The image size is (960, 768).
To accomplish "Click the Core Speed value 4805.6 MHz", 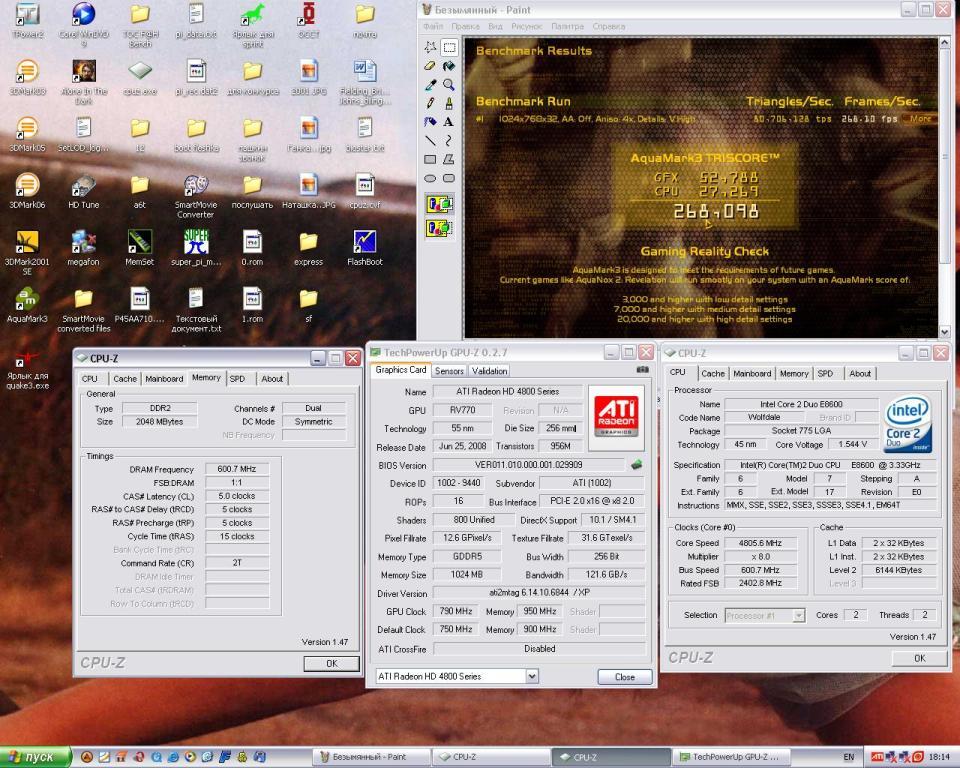I will 760,543.
